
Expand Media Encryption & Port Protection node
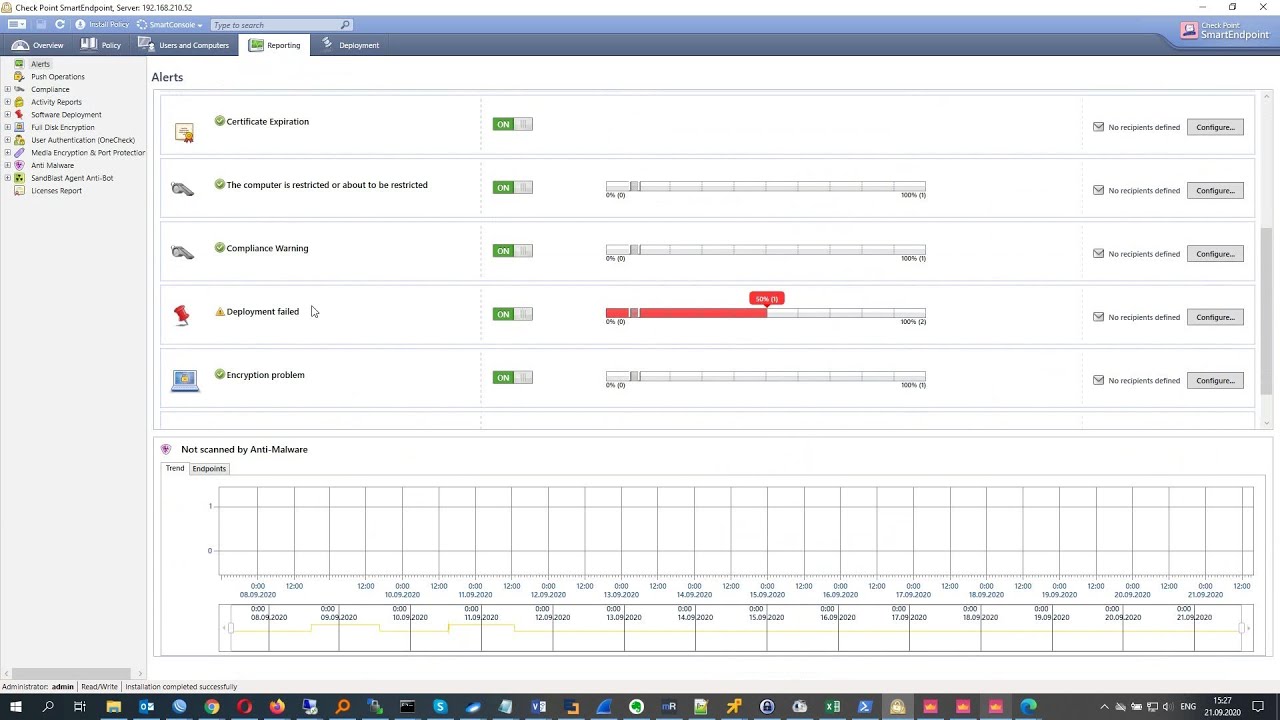[x=7, y=153]
